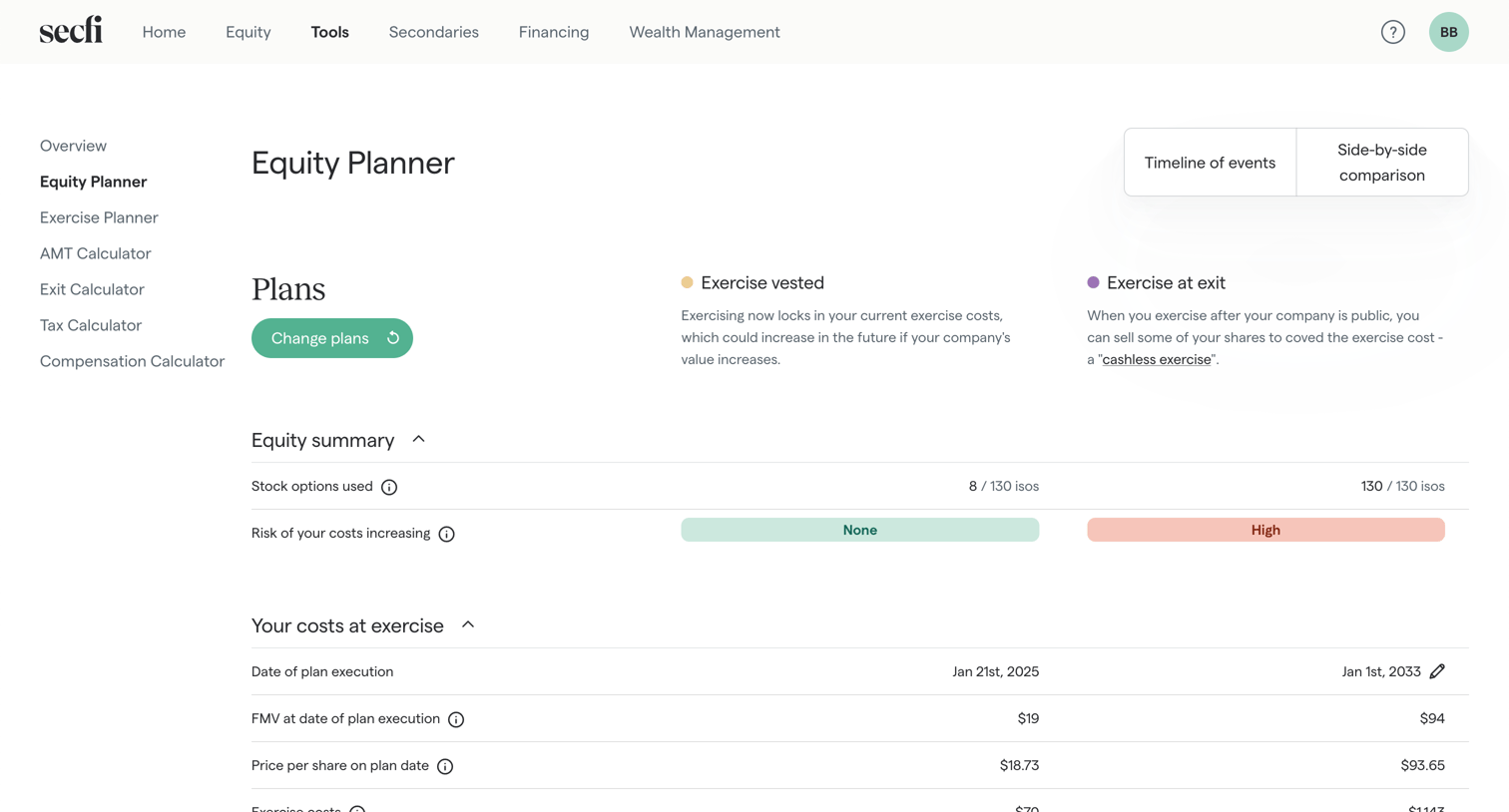The width and height of the screenshot is (1509, 812).
Task: Follow the cashless exercise link
Action: 1156,359
